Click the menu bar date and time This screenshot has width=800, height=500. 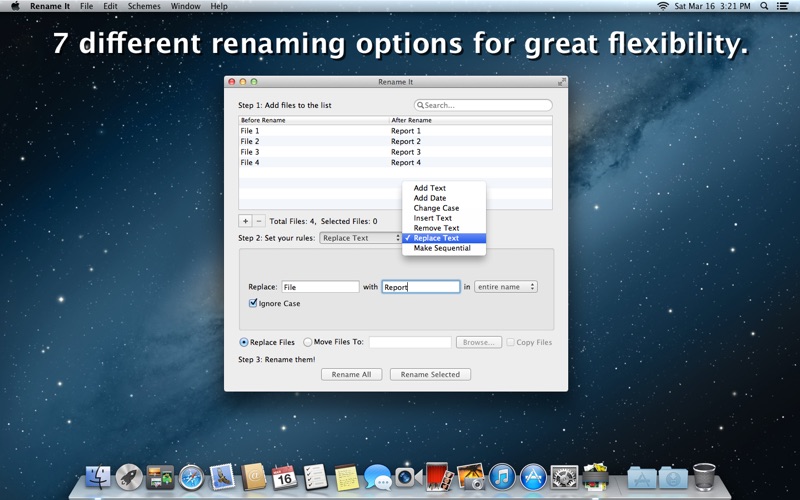712,6
